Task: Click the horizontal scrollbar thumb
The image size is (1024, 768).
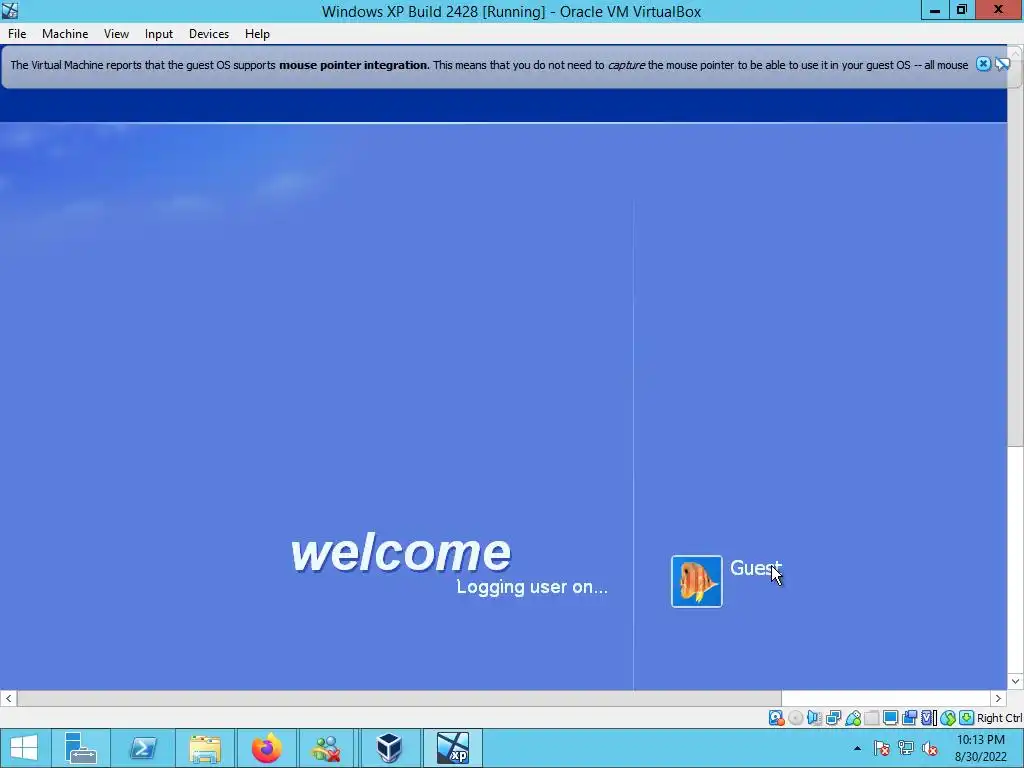Action: tap(399, 698)
